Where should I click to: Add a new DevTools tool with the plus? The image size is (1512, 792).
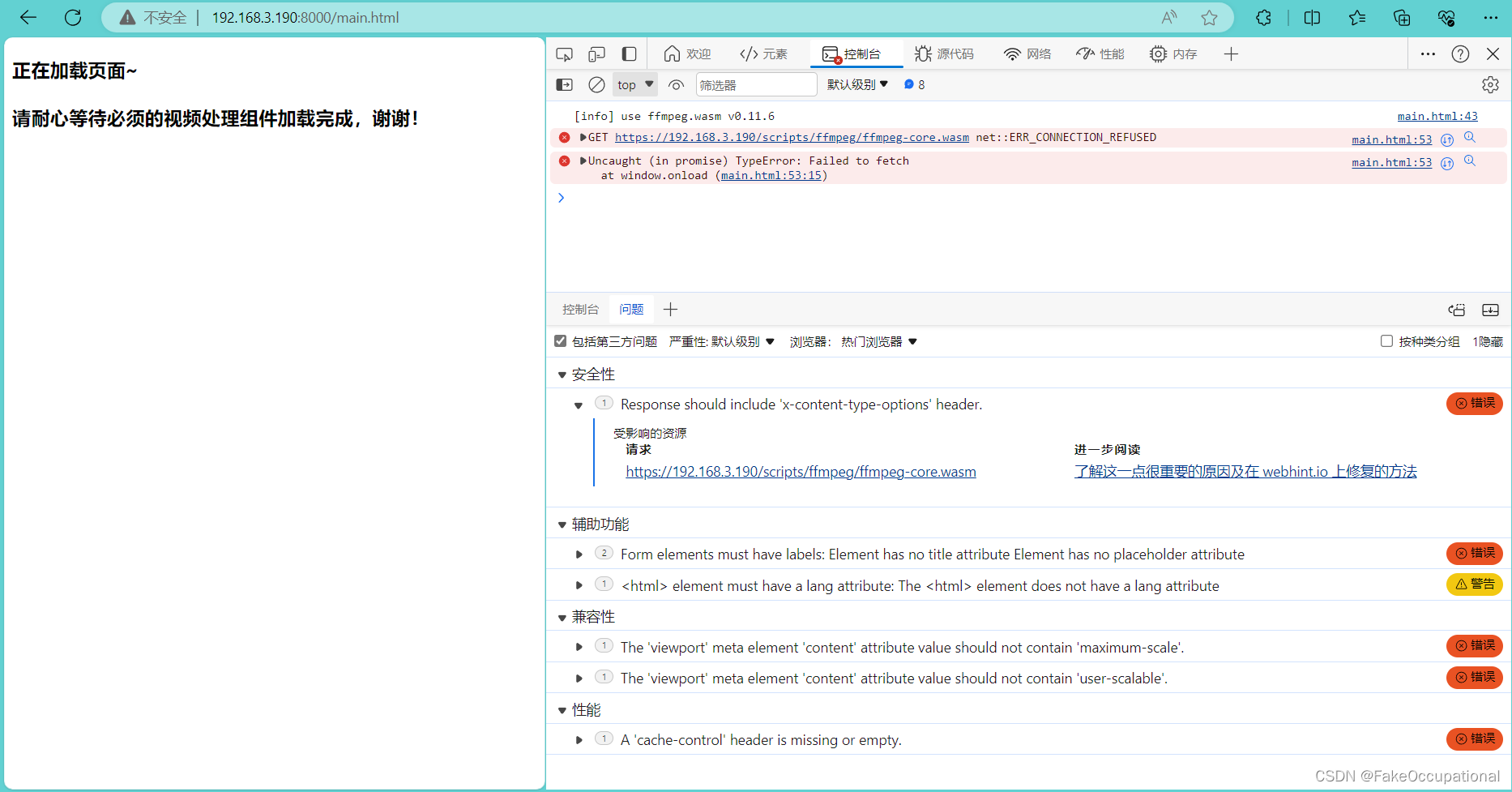point(1231,54)
